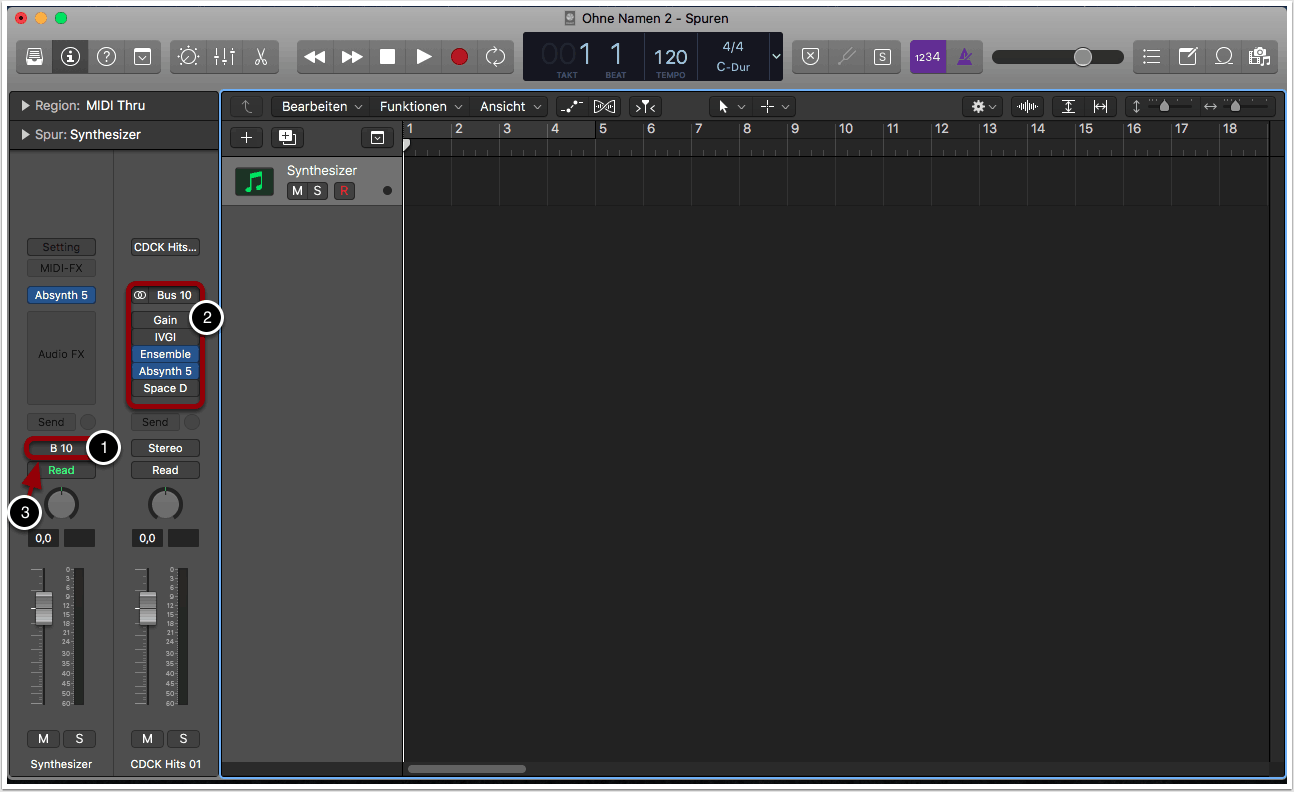
Task: Toggle the Cycle loop button
Action: click(495, 57)
